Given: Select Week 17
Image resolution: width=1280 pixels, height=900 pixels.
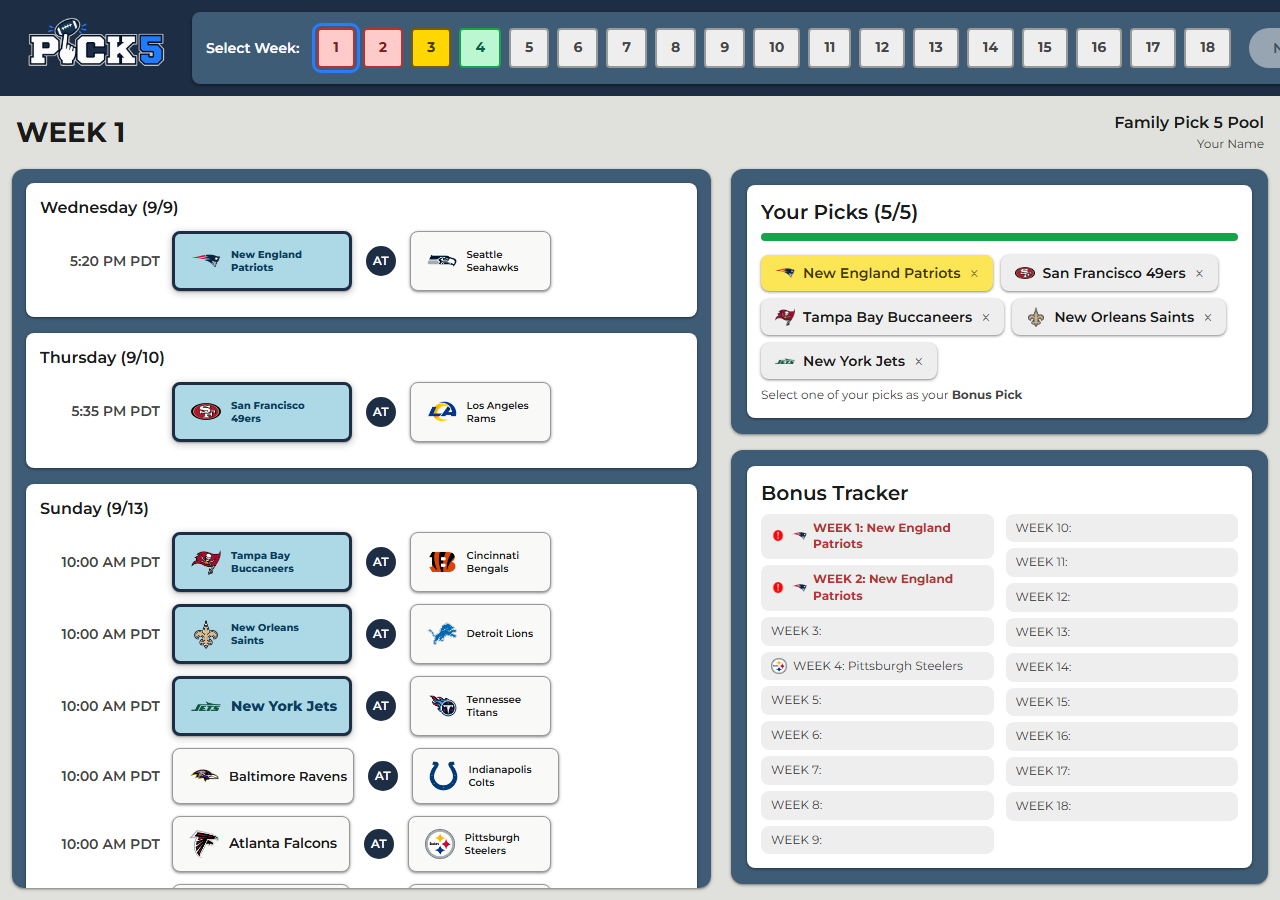Looking at the screenshot, I should pos(1153,48).
